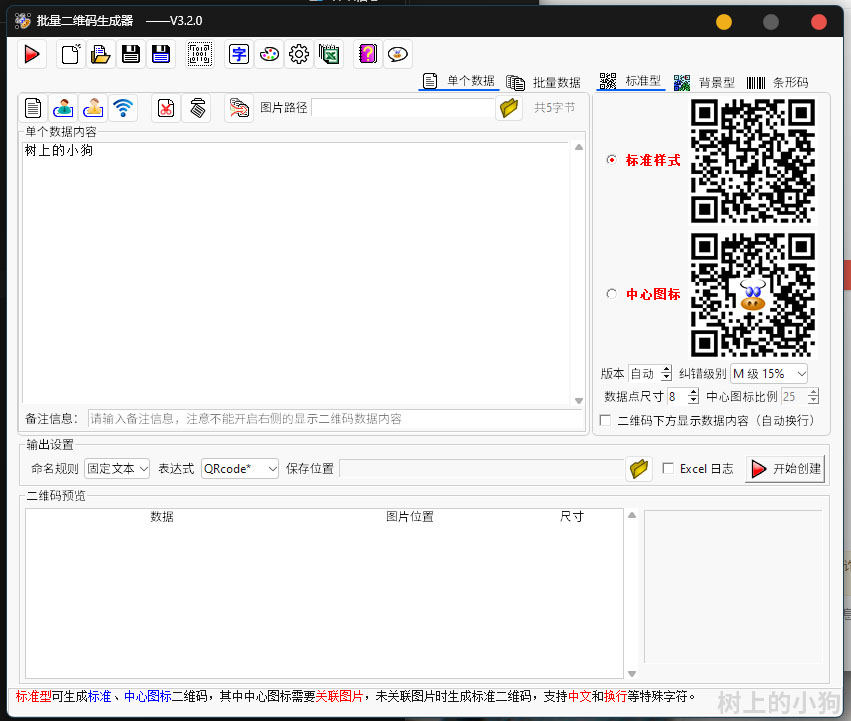Screen dimensions: 851x721
Task: Select the 中心图标 radio option
Action: 612,294
